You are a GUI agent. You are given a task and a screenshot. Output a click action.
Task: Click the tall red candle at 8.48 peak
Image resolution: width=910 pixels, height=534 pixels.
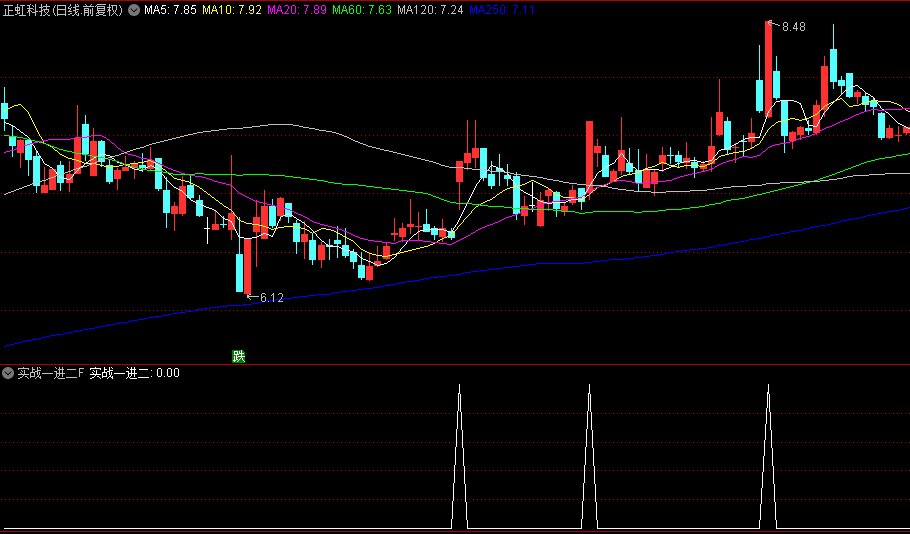pyautogui.click(x=768, y=67)
